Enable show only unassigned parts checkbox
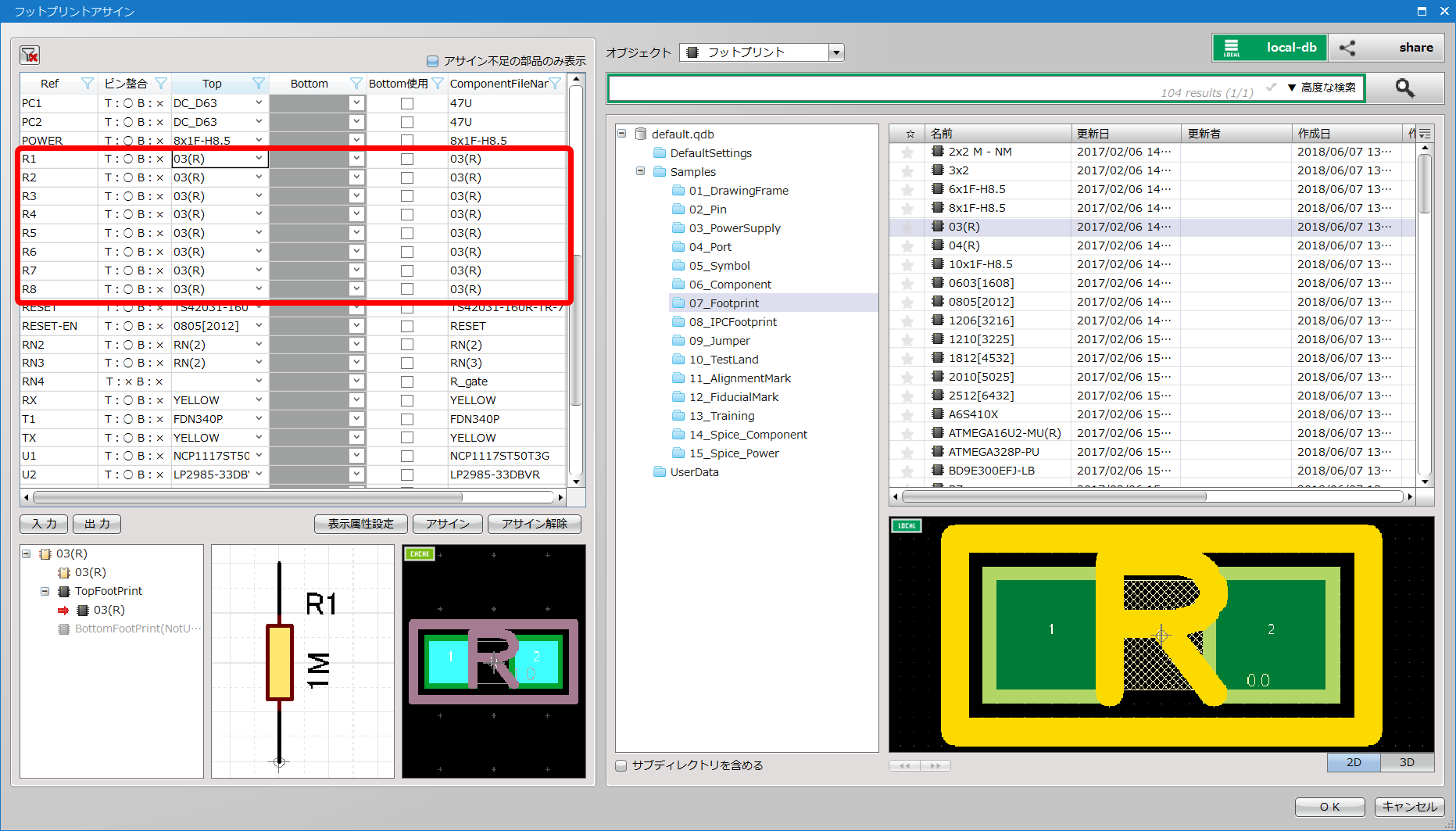This screenshot has height=831, width=1456. [432, 61]
